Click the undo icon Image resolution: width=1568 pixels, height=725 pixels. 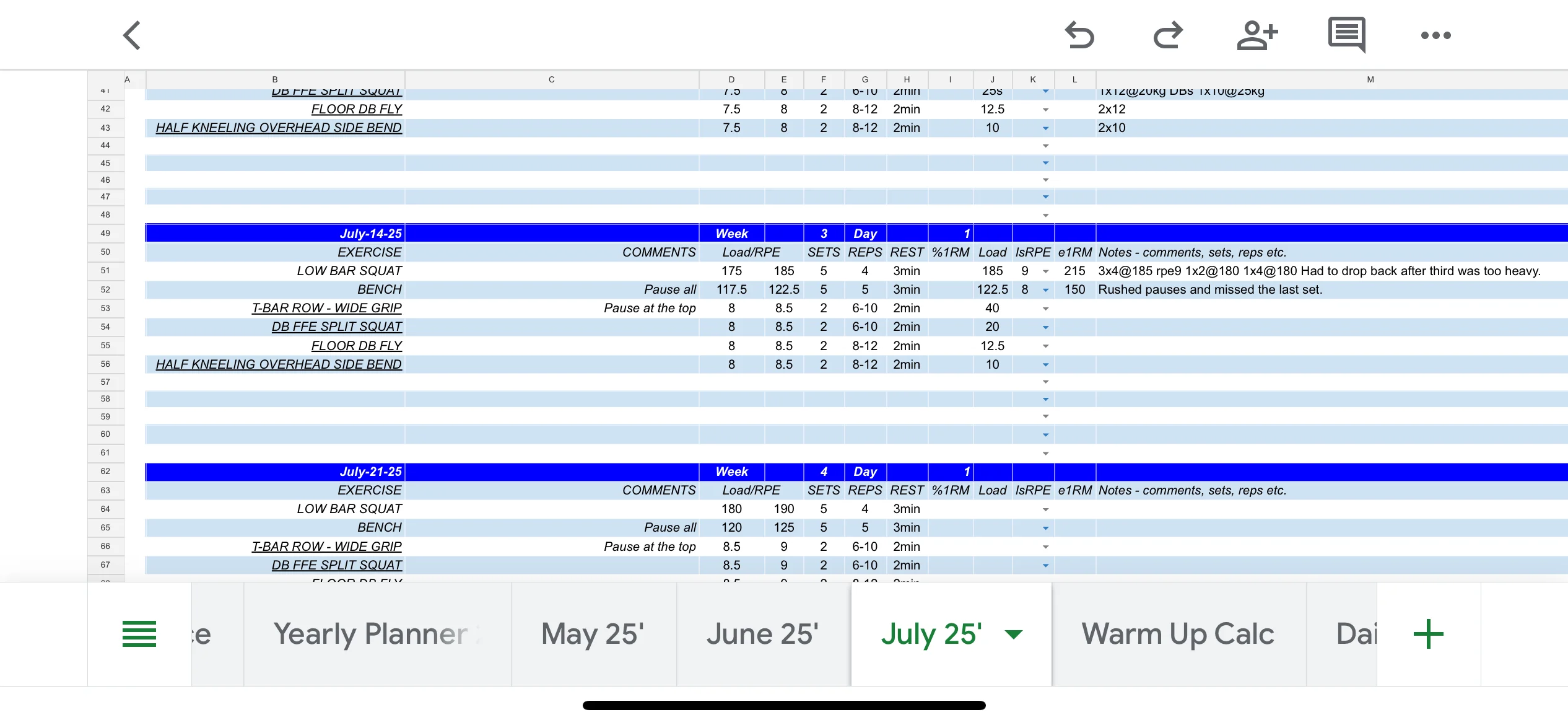[x=1079, y=35]
